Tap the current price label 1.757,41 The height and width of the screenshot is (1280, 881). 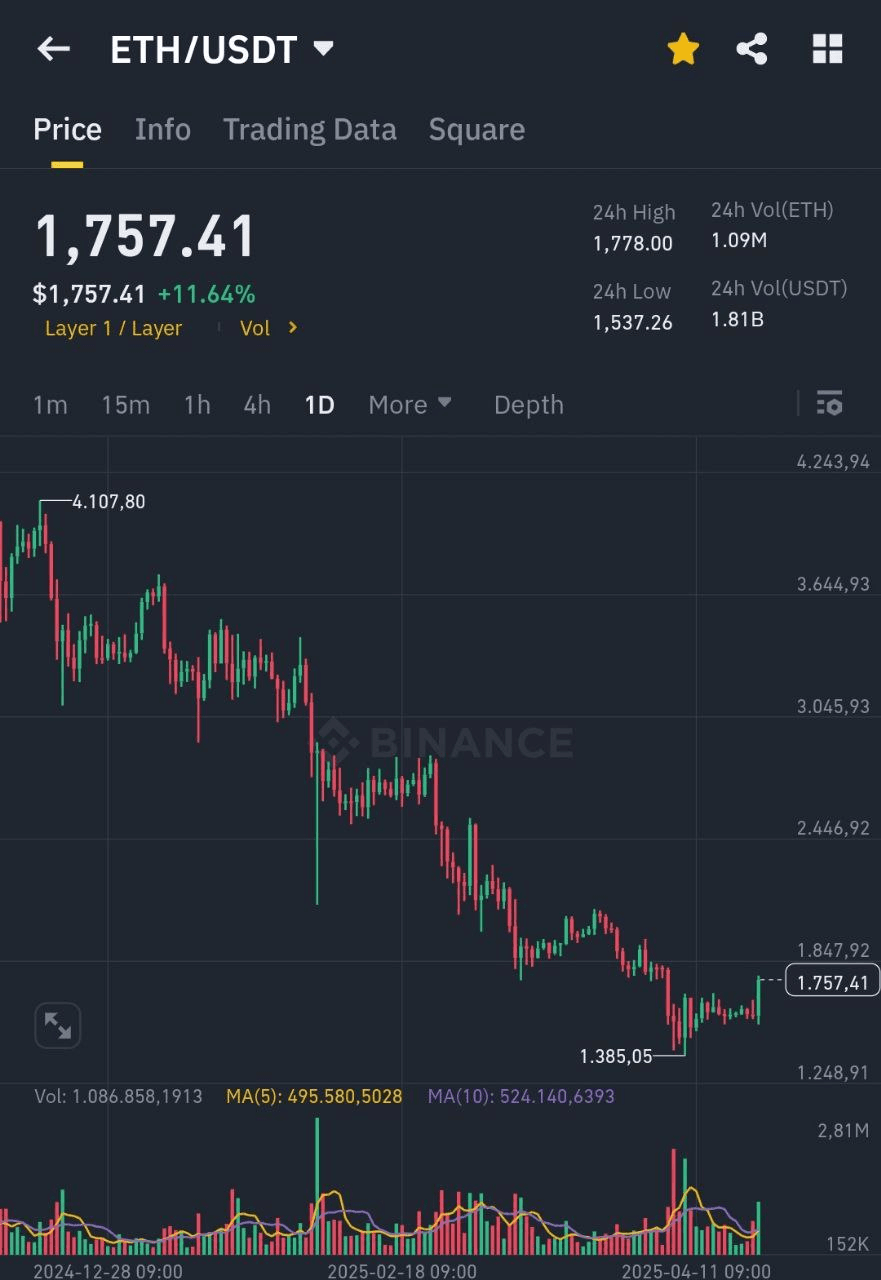[833, 982]
